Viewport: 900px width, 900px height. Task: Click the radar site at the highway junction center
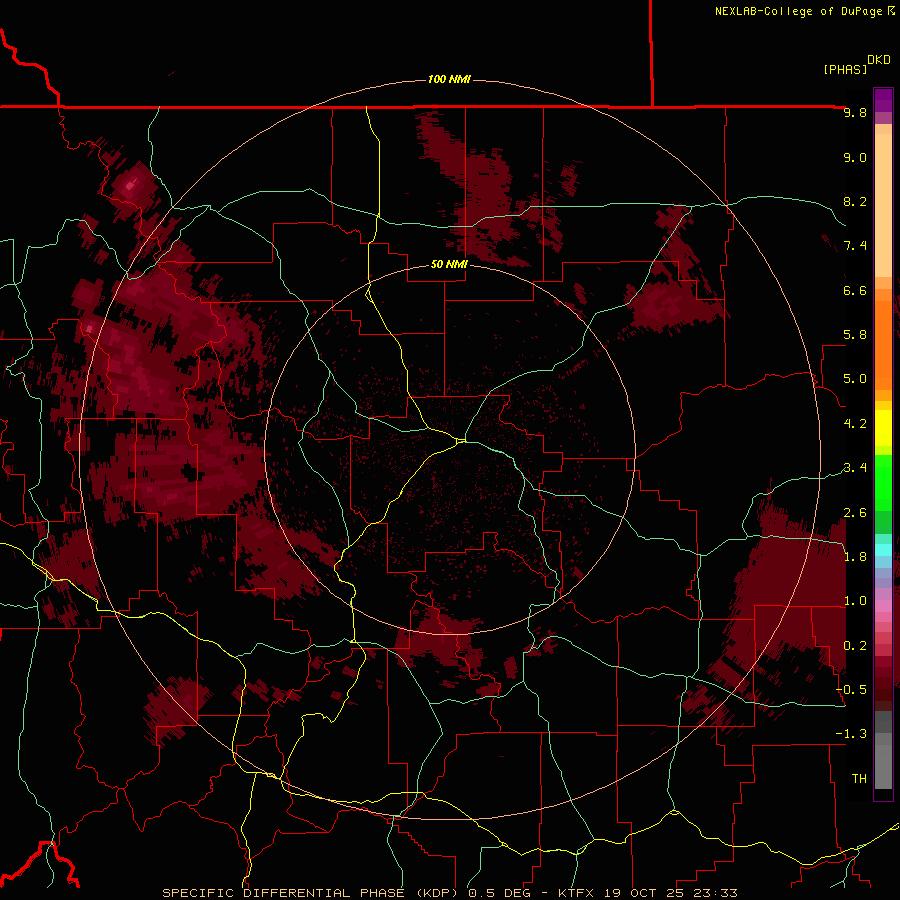(461, 441)
